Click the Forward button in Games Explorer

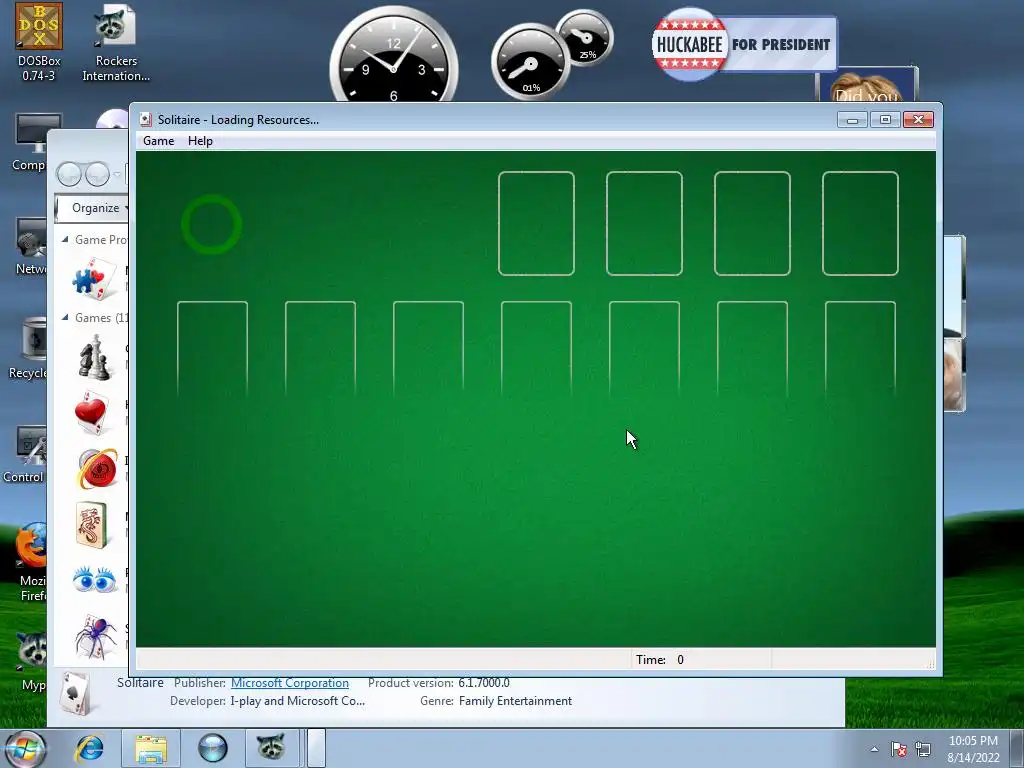click(x=97, y=174)
